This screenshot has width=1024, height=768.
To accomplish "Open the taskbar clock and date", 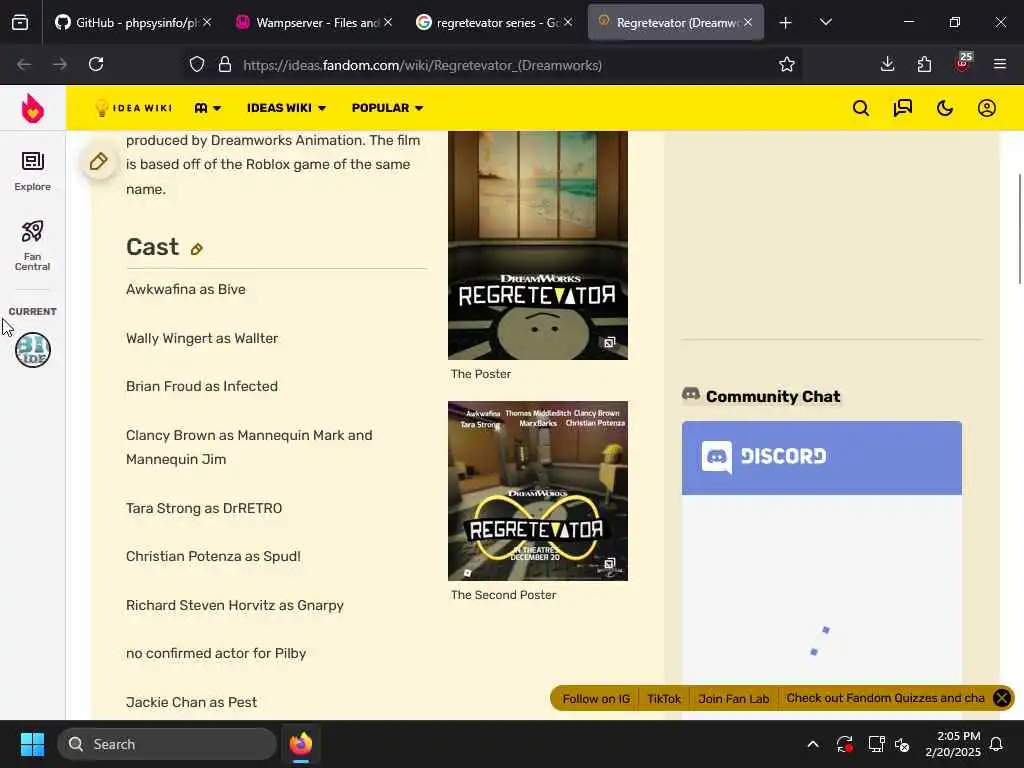I will (953, 744).
